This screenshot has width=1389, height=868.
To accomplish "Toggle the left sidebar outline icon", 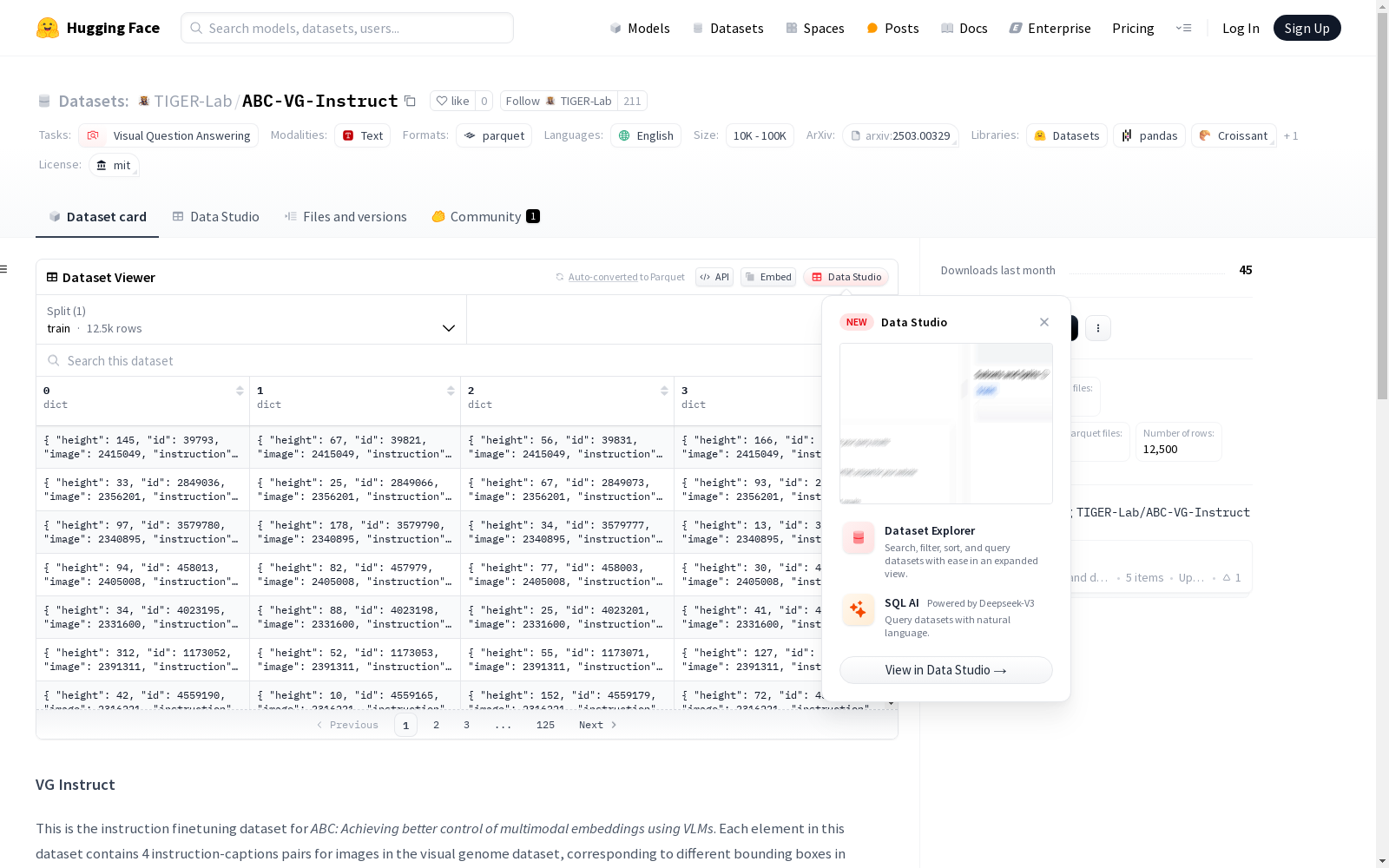I will [4, 269].
